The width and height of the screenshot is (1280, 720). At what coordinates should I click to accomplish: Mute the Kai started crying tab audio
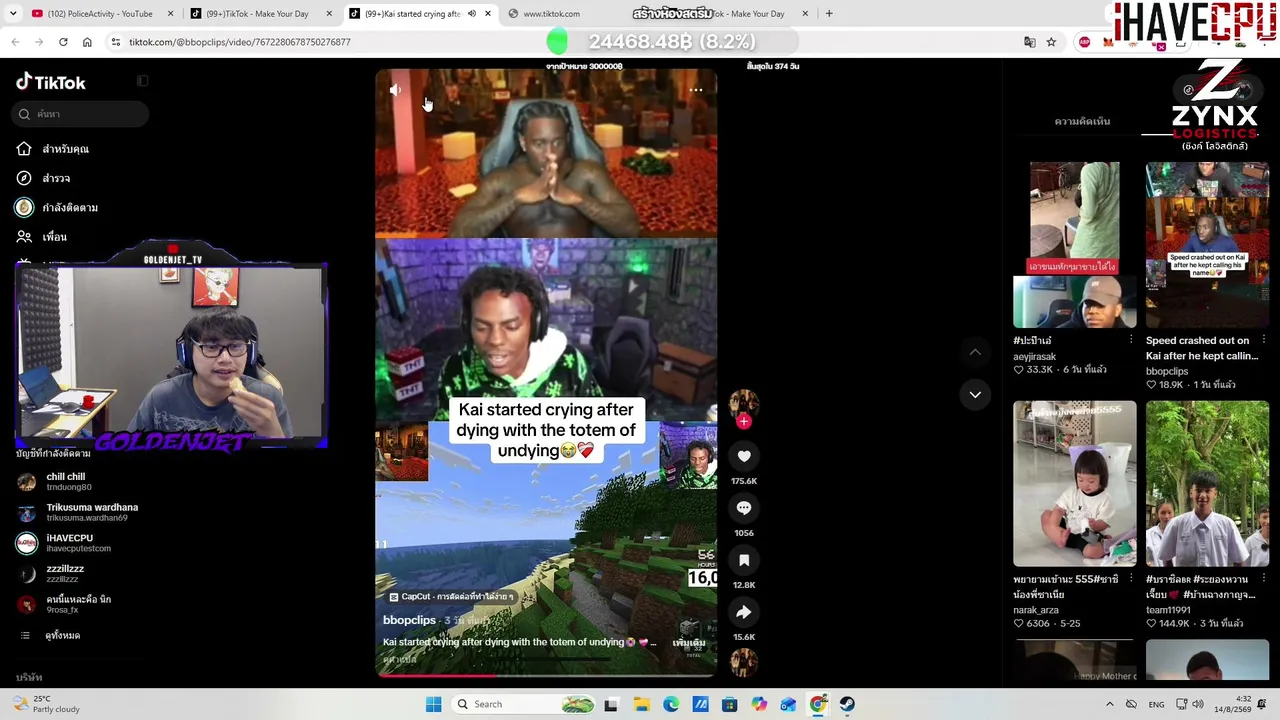point(472,14)
